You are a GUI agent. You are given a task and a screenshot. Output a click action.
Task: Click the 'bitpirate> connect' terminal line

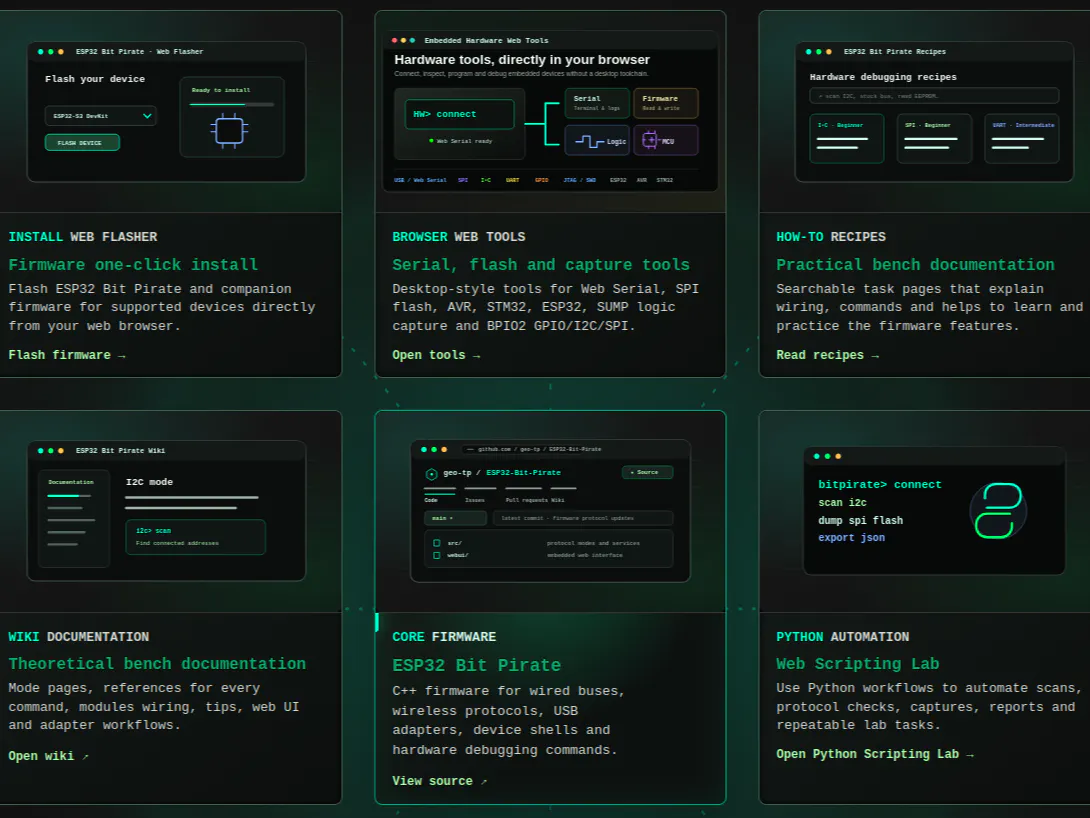(x=879, y=484)
